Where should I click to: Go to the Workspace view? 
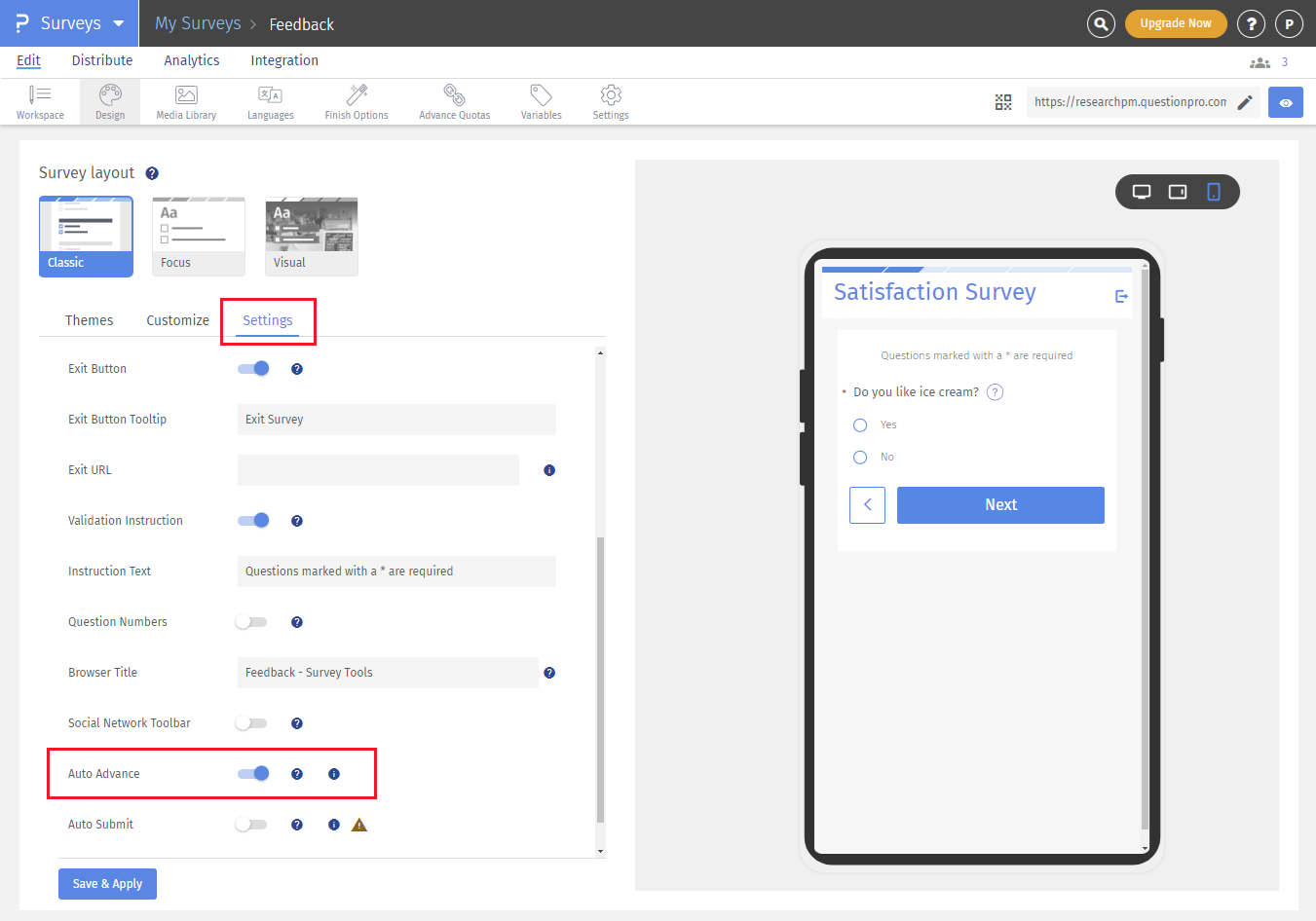coord(40,101)
